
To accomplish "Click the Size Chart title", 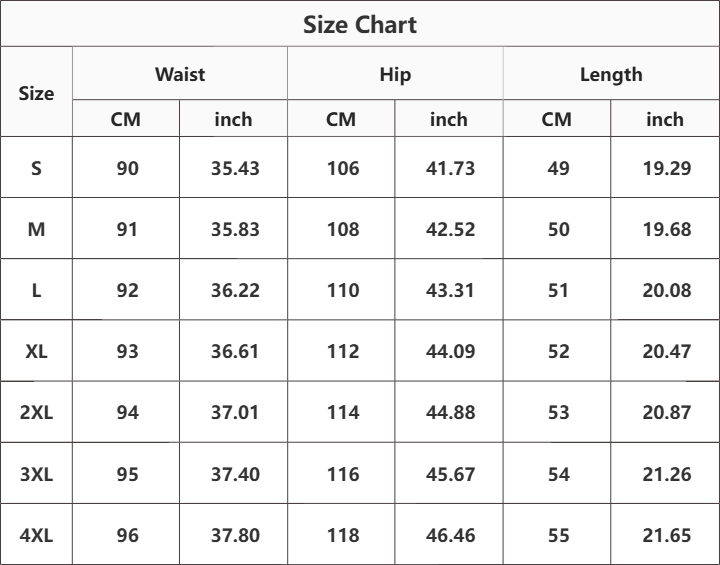I will click(360, 24).
